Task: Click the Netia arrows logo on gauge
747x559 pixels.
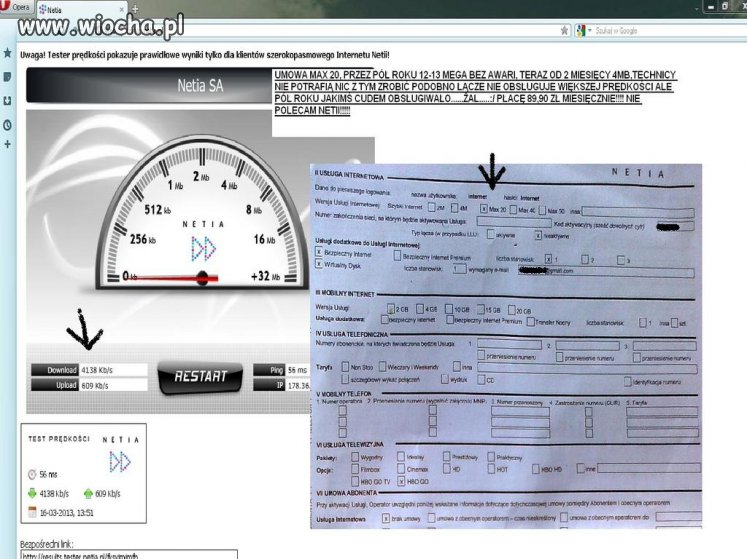Action: (x=203, y=248)
